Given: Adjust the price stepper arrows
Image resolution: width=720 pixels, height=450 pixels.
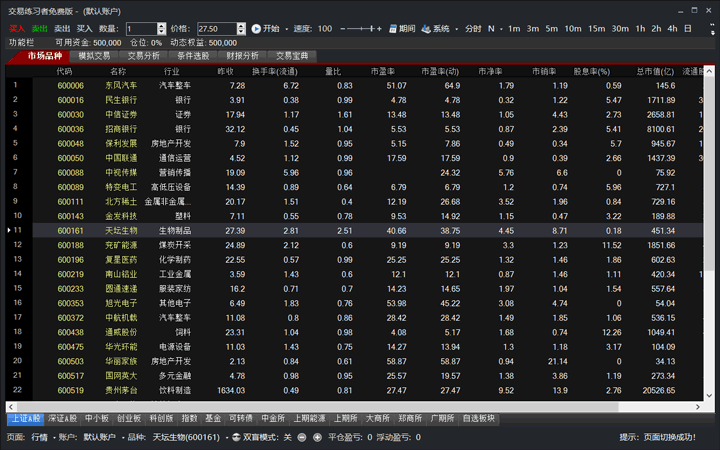Looking at the screenshot, I should point(242,29).
